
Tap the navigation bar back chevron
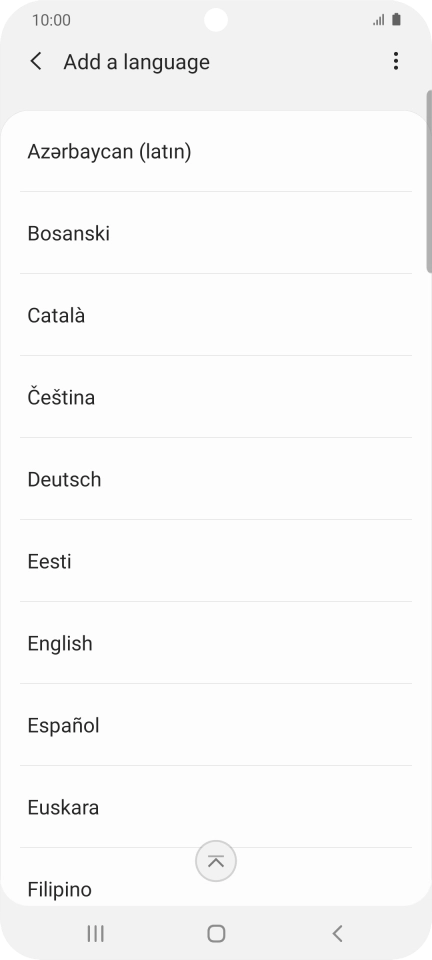pos(337,933)
